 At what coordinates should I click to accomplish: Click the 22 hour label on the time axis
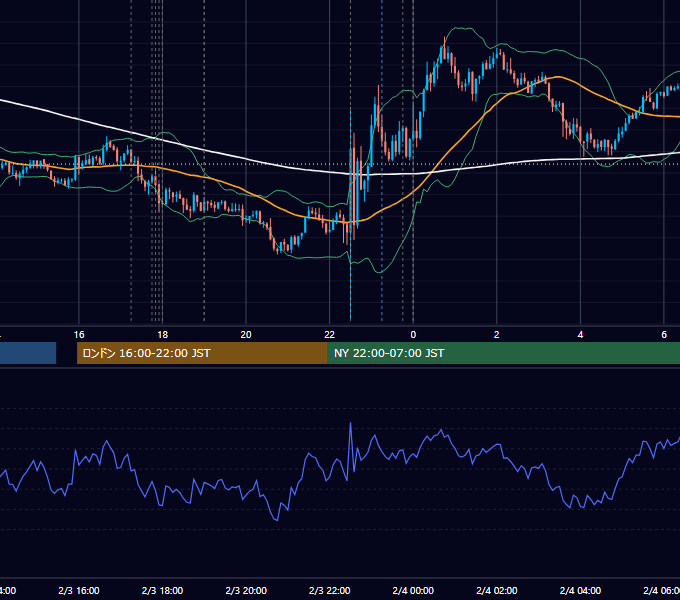tap(330, 335)
